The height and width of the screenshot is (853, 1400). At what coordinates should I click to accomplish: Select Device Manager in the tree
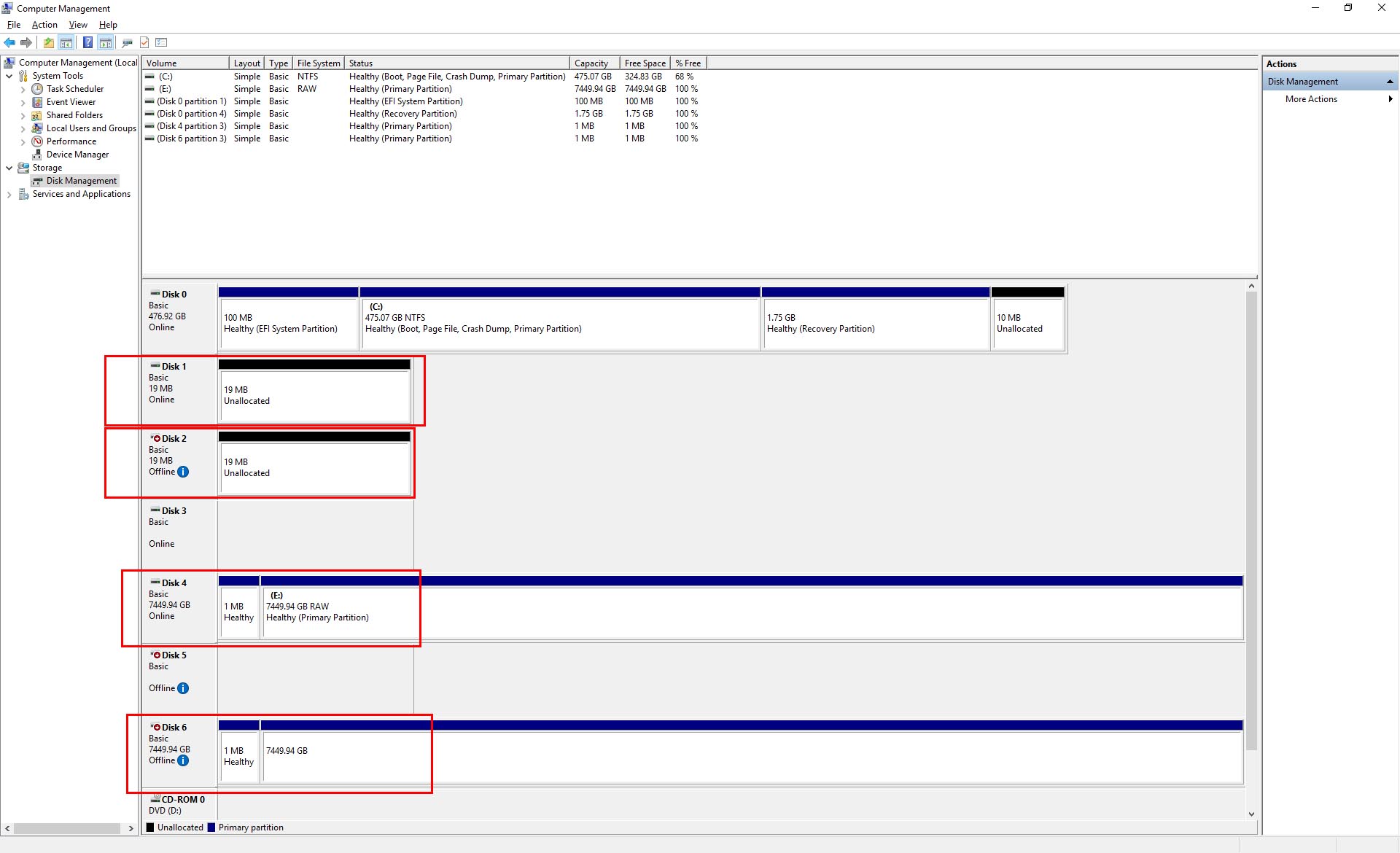pyautogui.click(x=77, y=155)
